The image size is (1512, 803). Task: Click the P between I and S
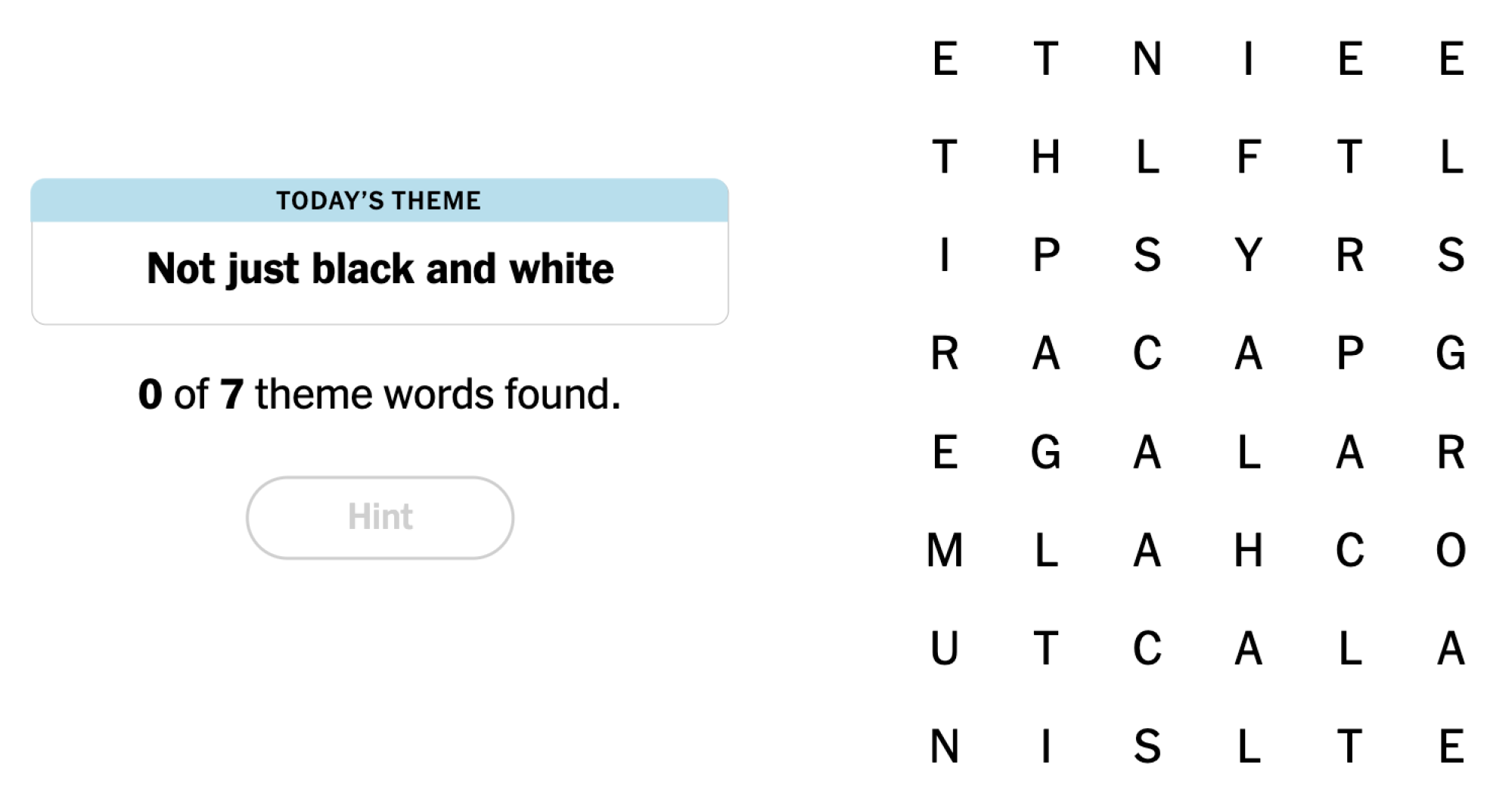point(1045,255)
